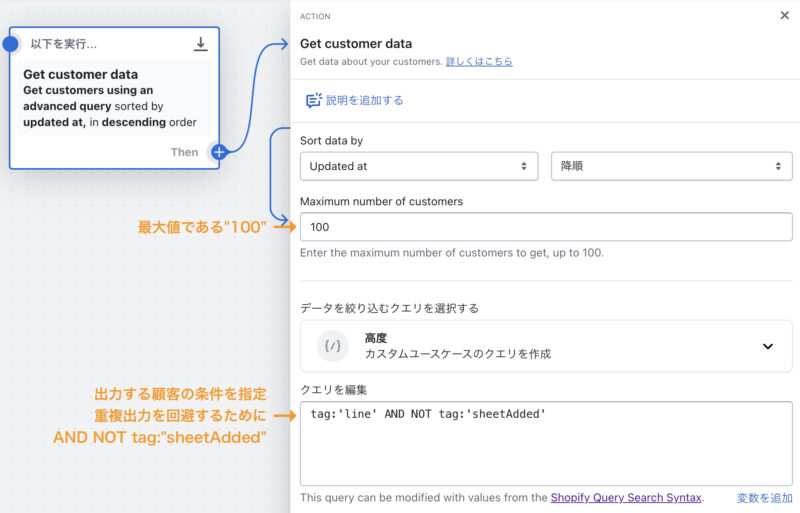Screen dimensions: 800x513
Task: Click 変数を追加 link
Action: pos(764,498)
